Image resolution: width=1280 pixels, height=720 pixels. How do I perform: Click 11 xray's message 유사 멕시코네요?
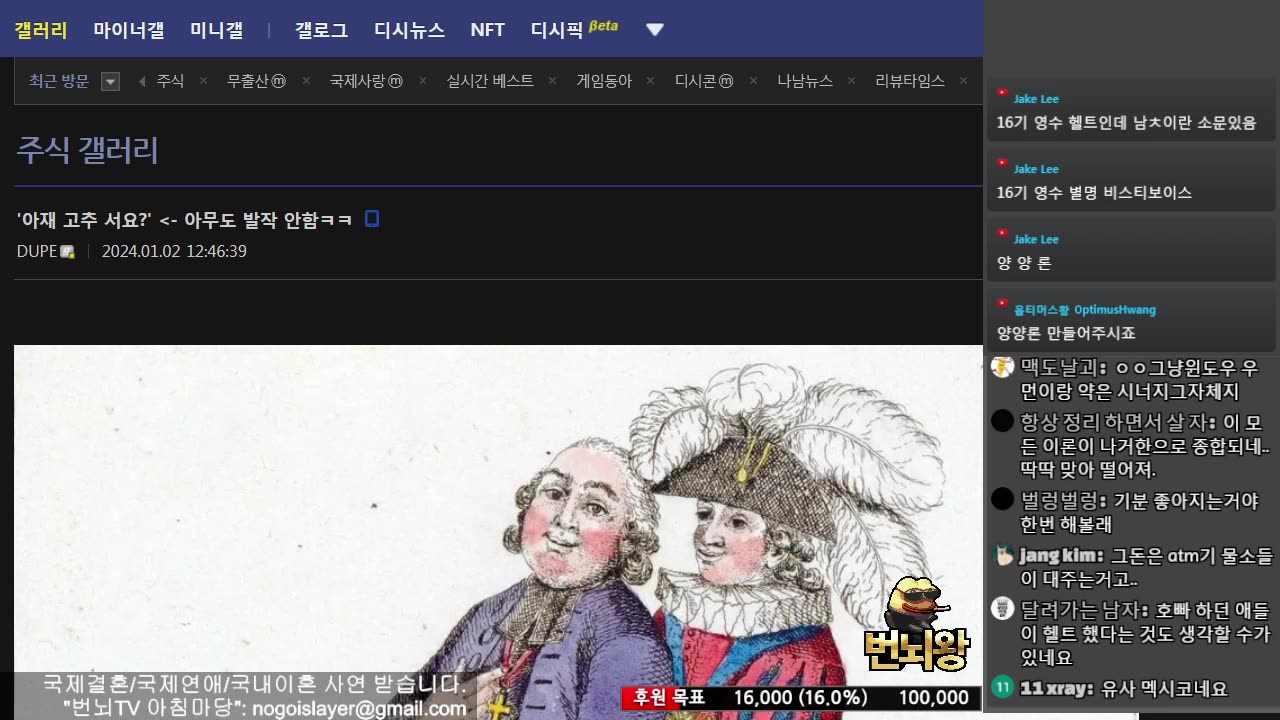pos(1164,688)
